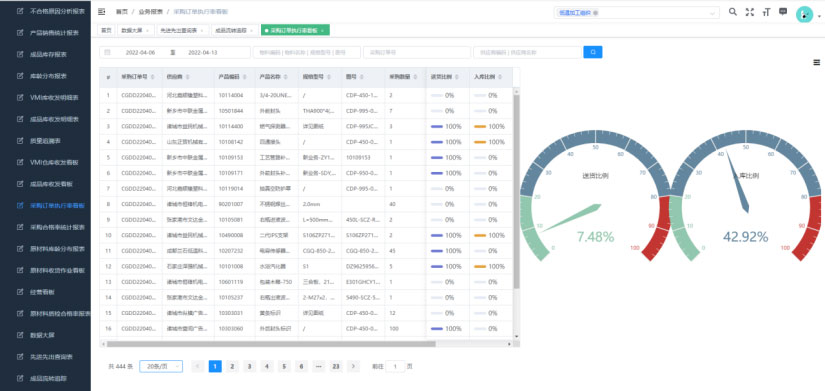Switch to the 数据大屏 tab
Image resolution: width=825 pixels, height=391 pixels.
[135, 31]
